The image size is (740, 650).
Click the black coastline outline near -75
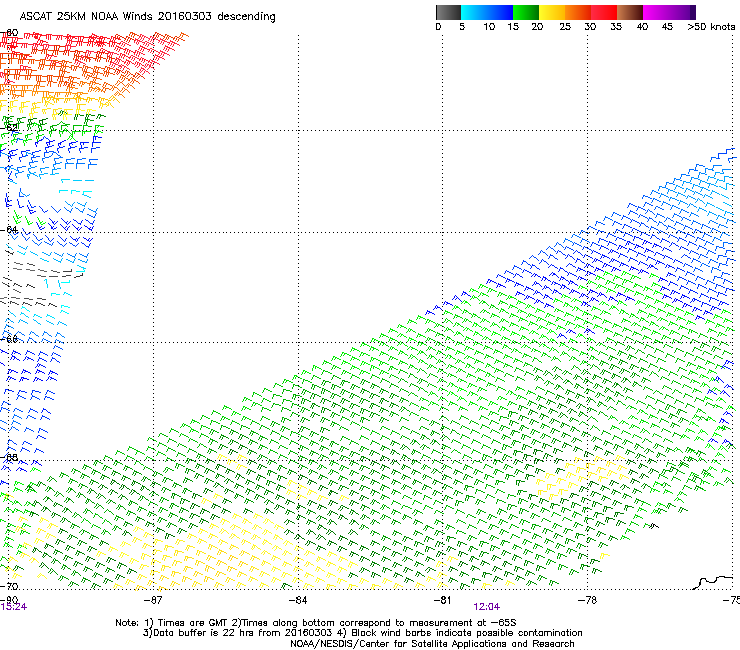pos(713,582)
